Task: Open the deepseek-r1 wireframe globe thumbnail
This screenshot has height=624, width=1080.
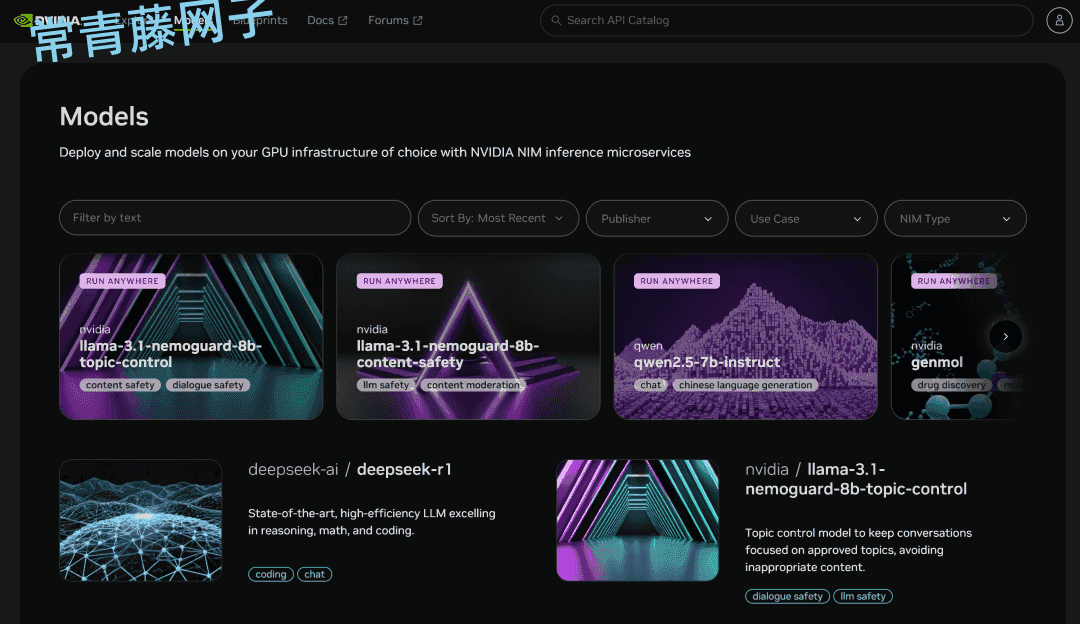Action: click(x=141, y=520)
